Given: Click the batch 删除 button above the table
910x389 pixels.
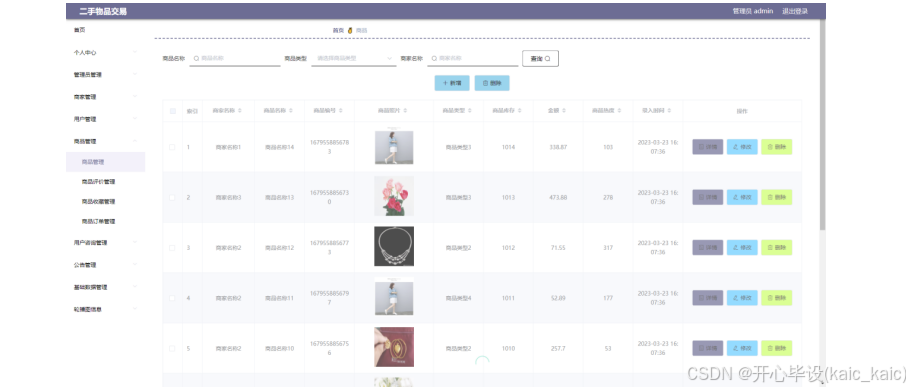Looking at the screenshot, I should 492,83.
